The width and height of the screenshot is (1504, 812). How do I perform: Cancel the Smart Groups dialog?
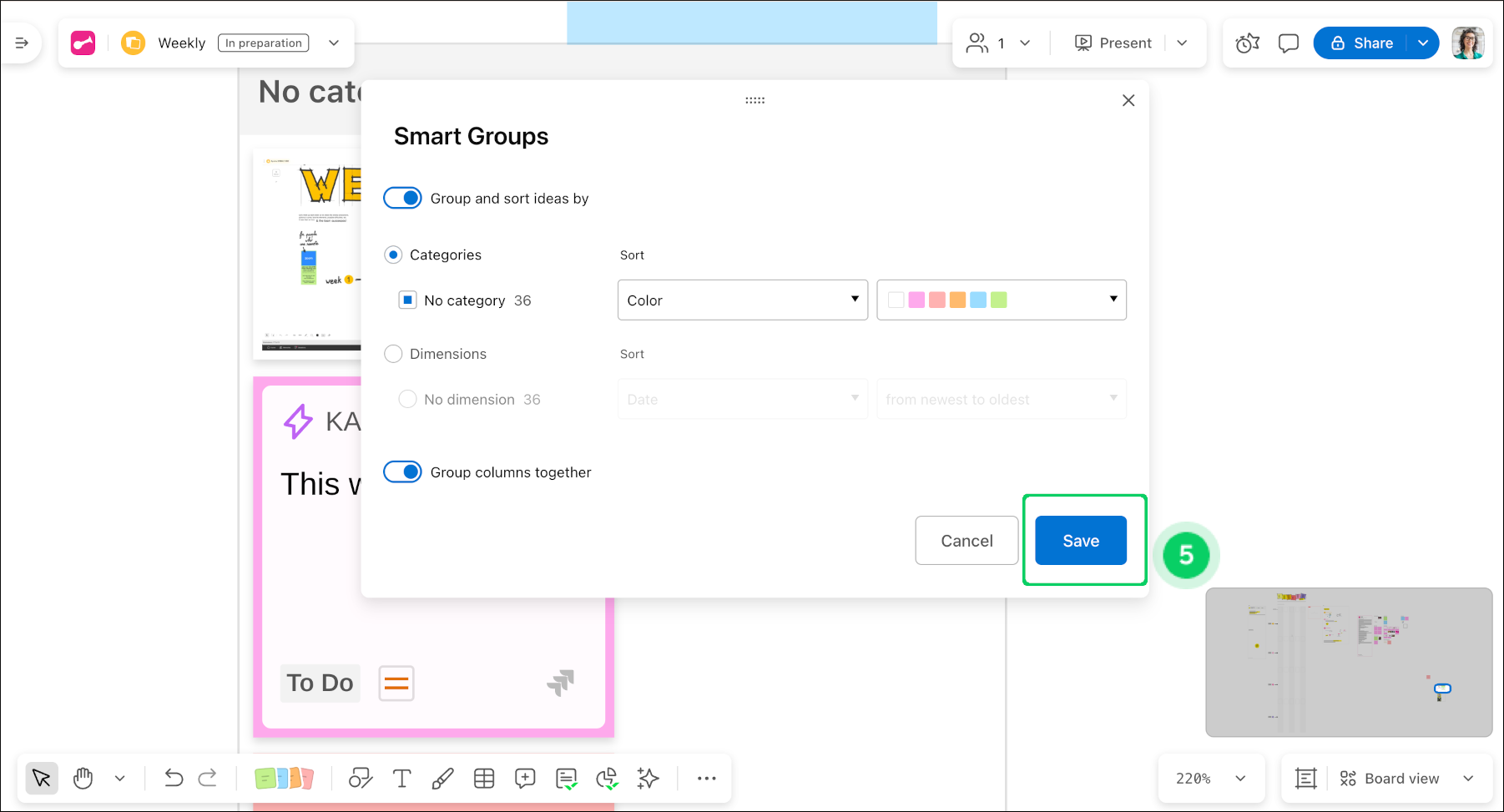click(966, 541)
